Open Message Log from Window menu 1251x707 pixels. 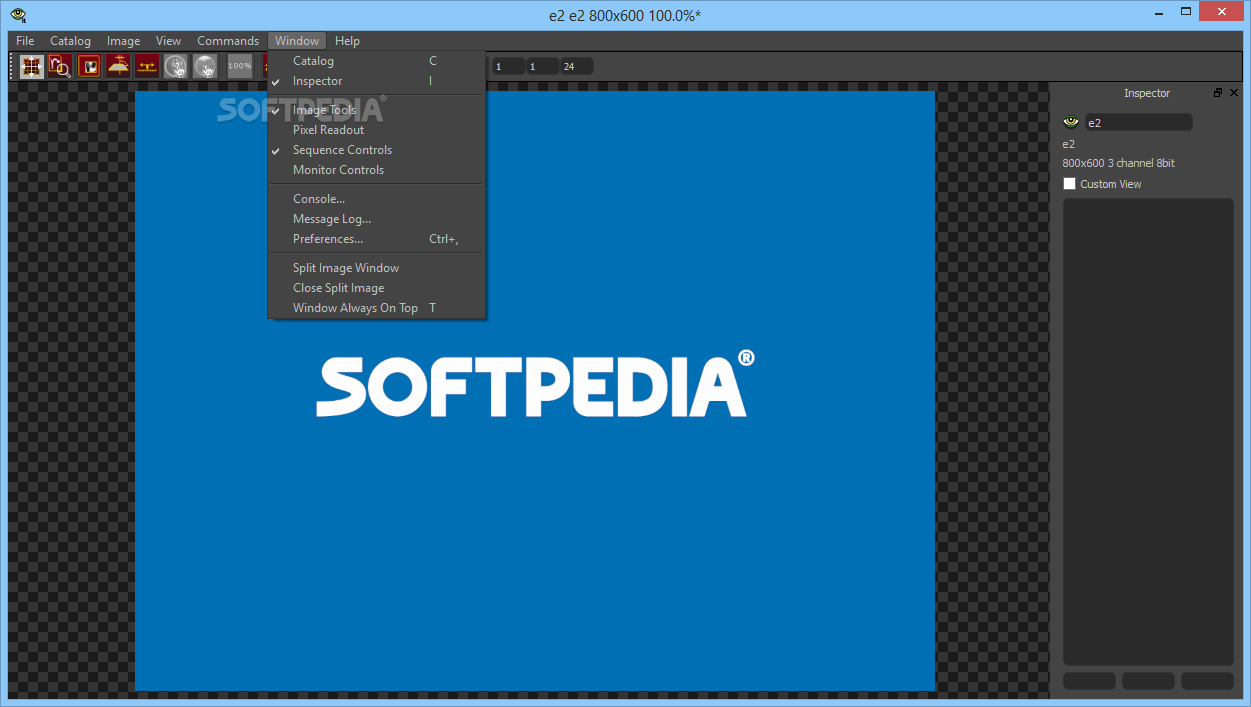[376, 219]
